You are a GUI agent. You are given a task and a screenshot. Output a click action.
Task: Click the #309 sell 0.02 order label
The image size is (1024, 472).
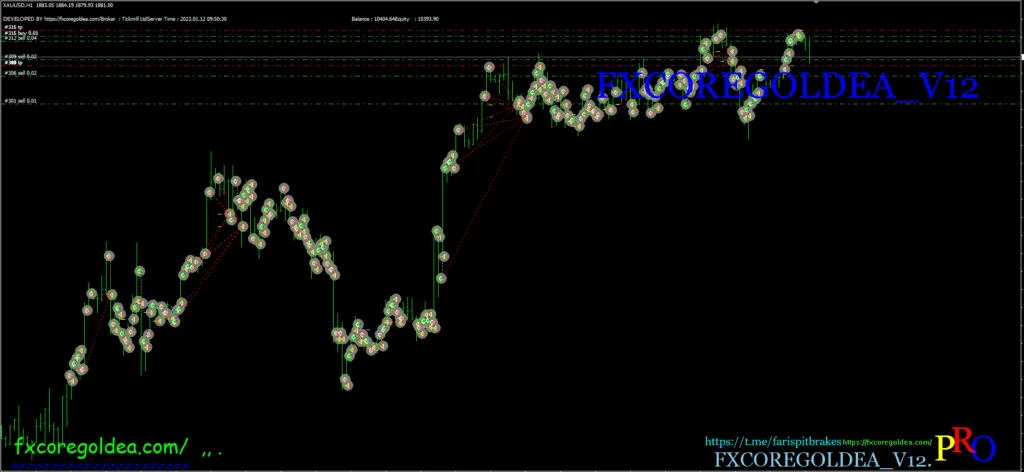point(21,57)
